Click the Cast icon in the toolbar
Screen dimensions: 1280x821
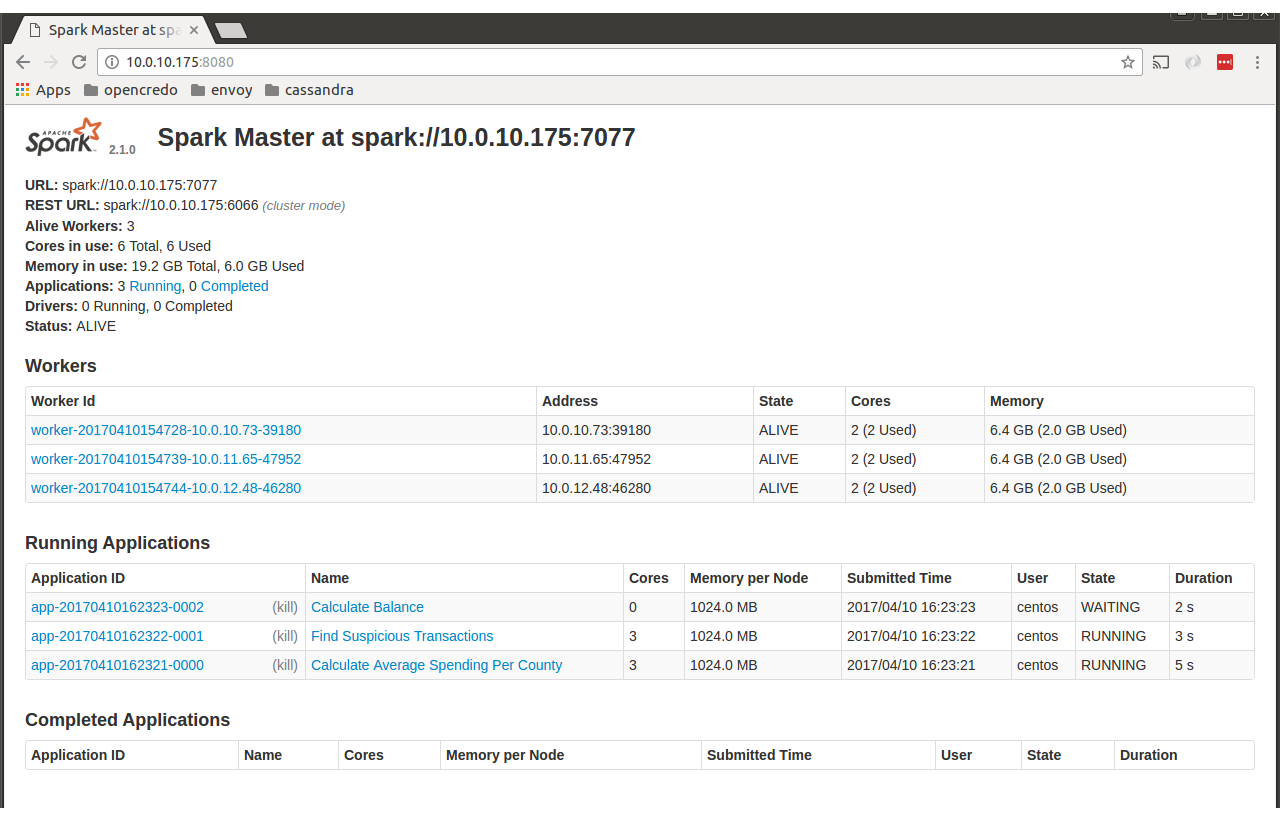(1161, 62)
